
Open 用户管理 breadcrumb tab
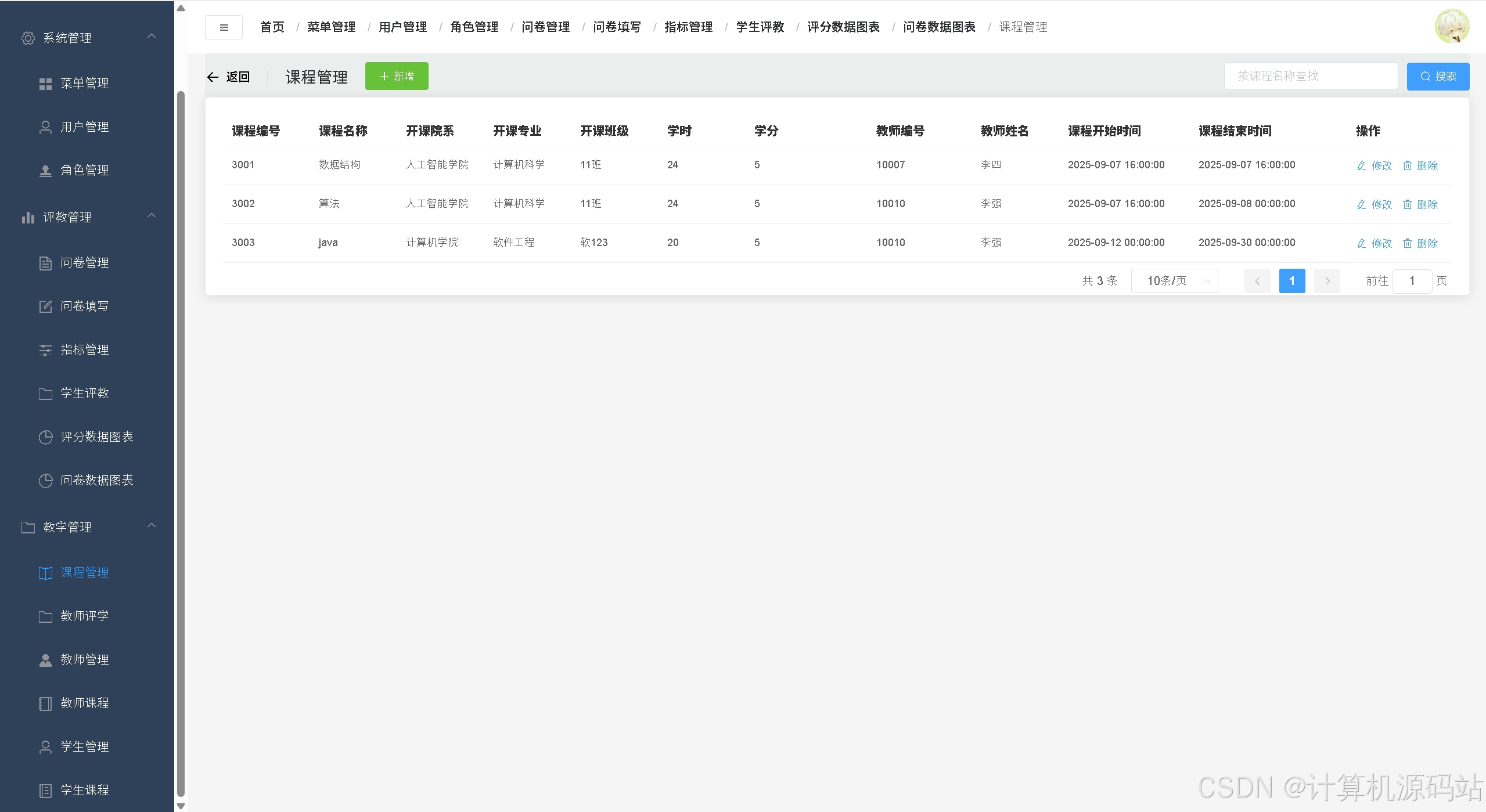tap(402, 27)
